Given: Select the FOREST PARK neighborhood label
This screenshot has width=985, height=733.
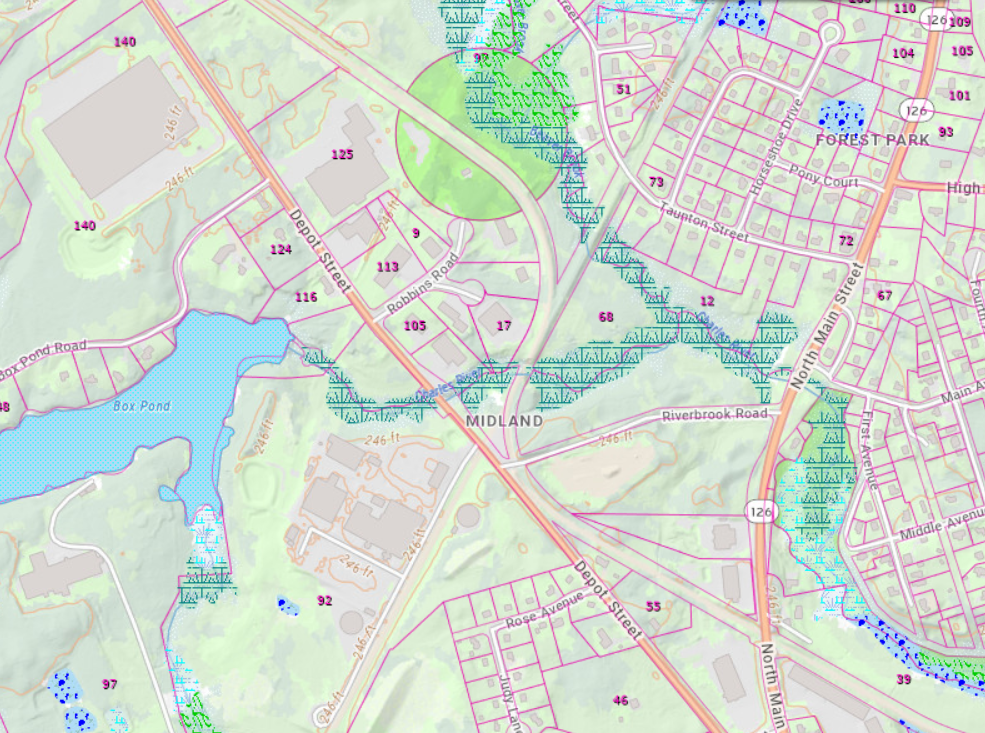Looking at the screenshot, I should point(872,140).
